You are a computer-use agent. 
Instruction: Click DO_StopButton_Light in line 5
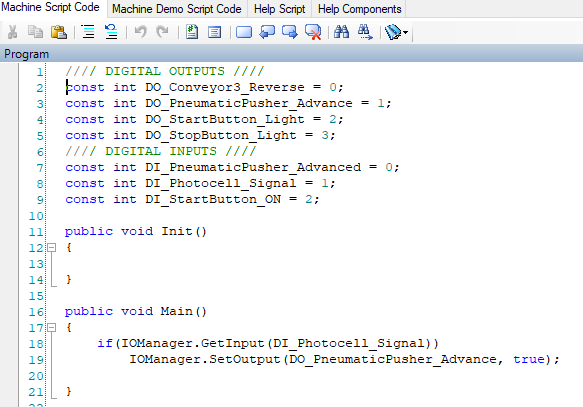coord(220,135)
